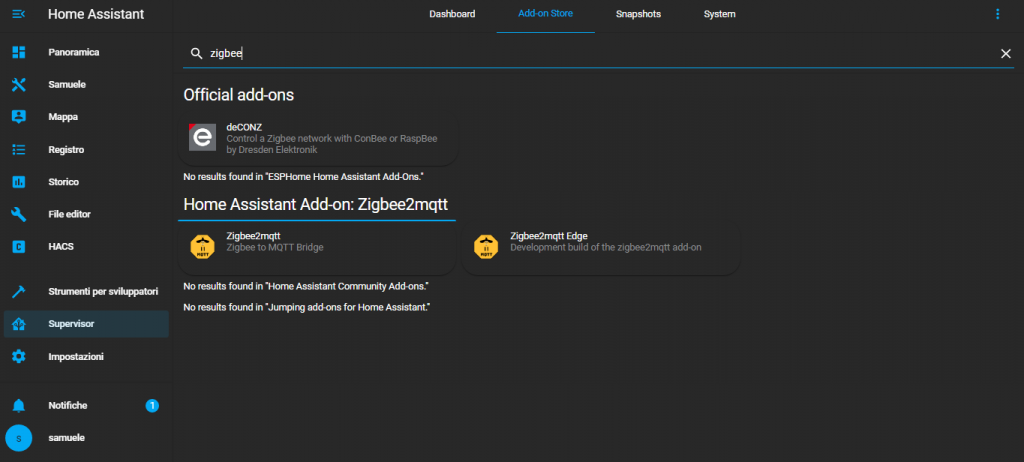Click the deCONZ add-on logo
Screen dimensions: 1024x462
202,137
